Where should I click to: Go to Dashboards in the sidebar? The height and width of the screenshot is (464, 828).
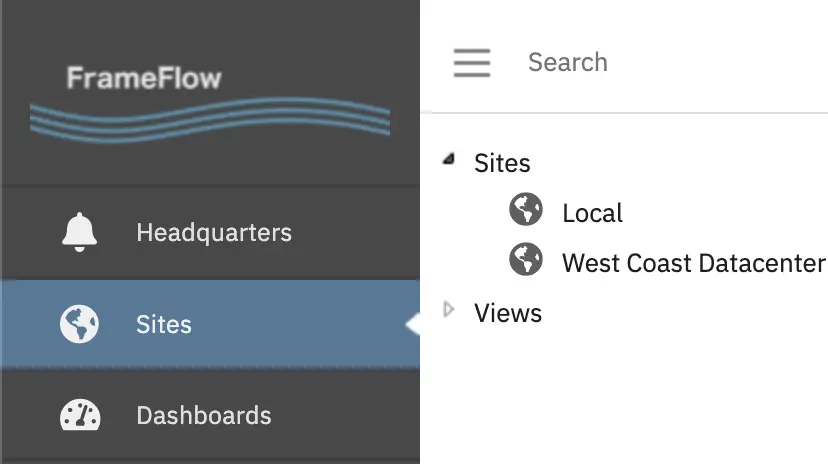[210, 415]
